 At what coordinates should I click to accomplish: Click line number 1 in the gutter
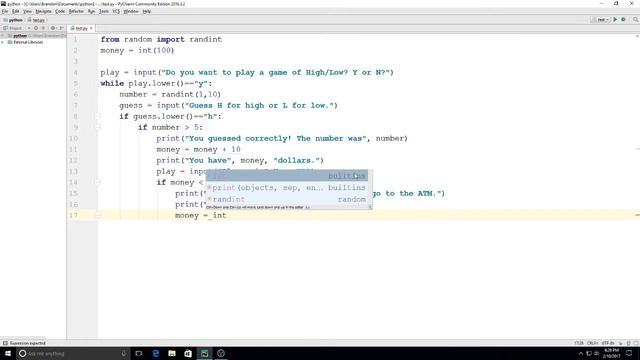(x=75, y=39)
